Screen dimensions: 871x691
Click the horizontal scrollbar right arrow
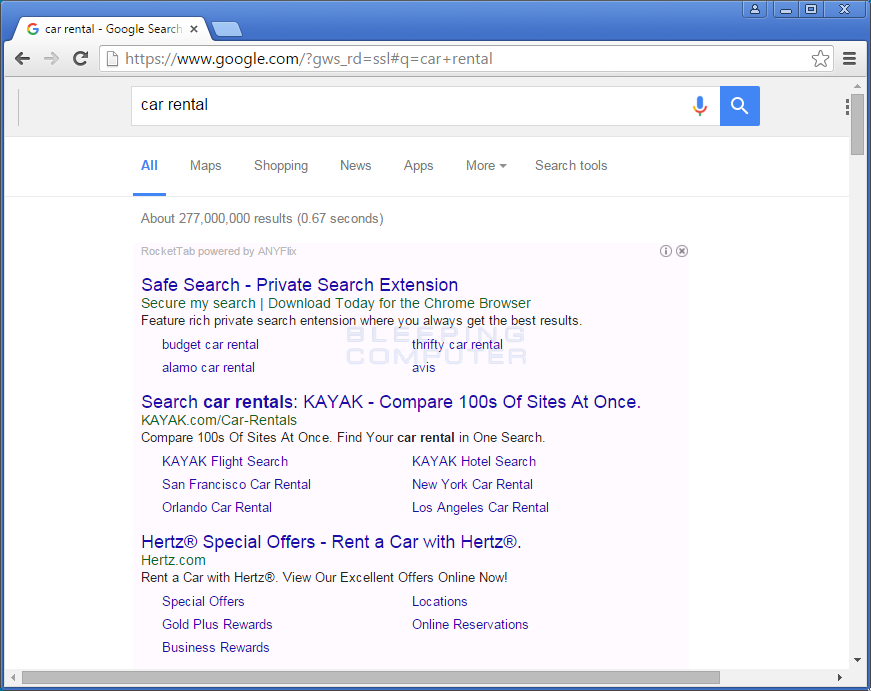tap(840, 678)
